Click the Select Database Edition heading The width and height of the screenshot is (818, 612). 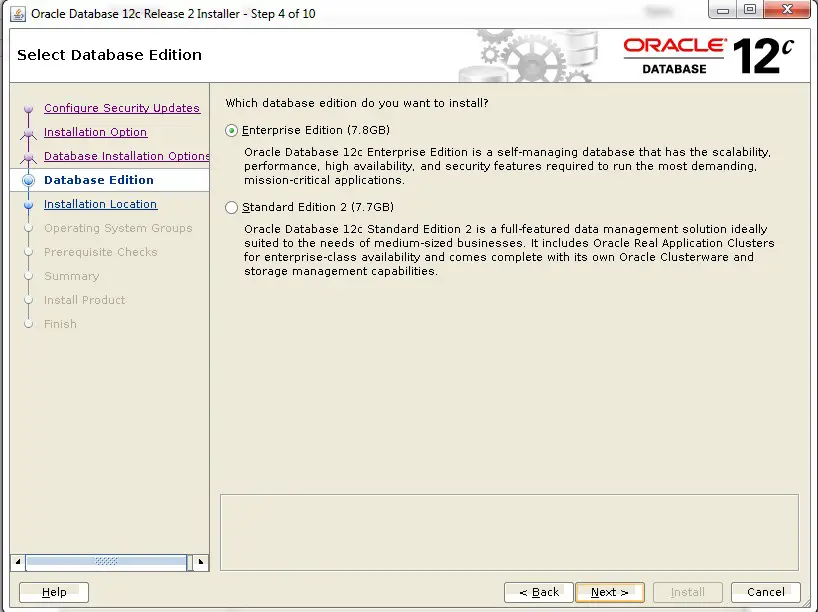[x=109, y=55]
